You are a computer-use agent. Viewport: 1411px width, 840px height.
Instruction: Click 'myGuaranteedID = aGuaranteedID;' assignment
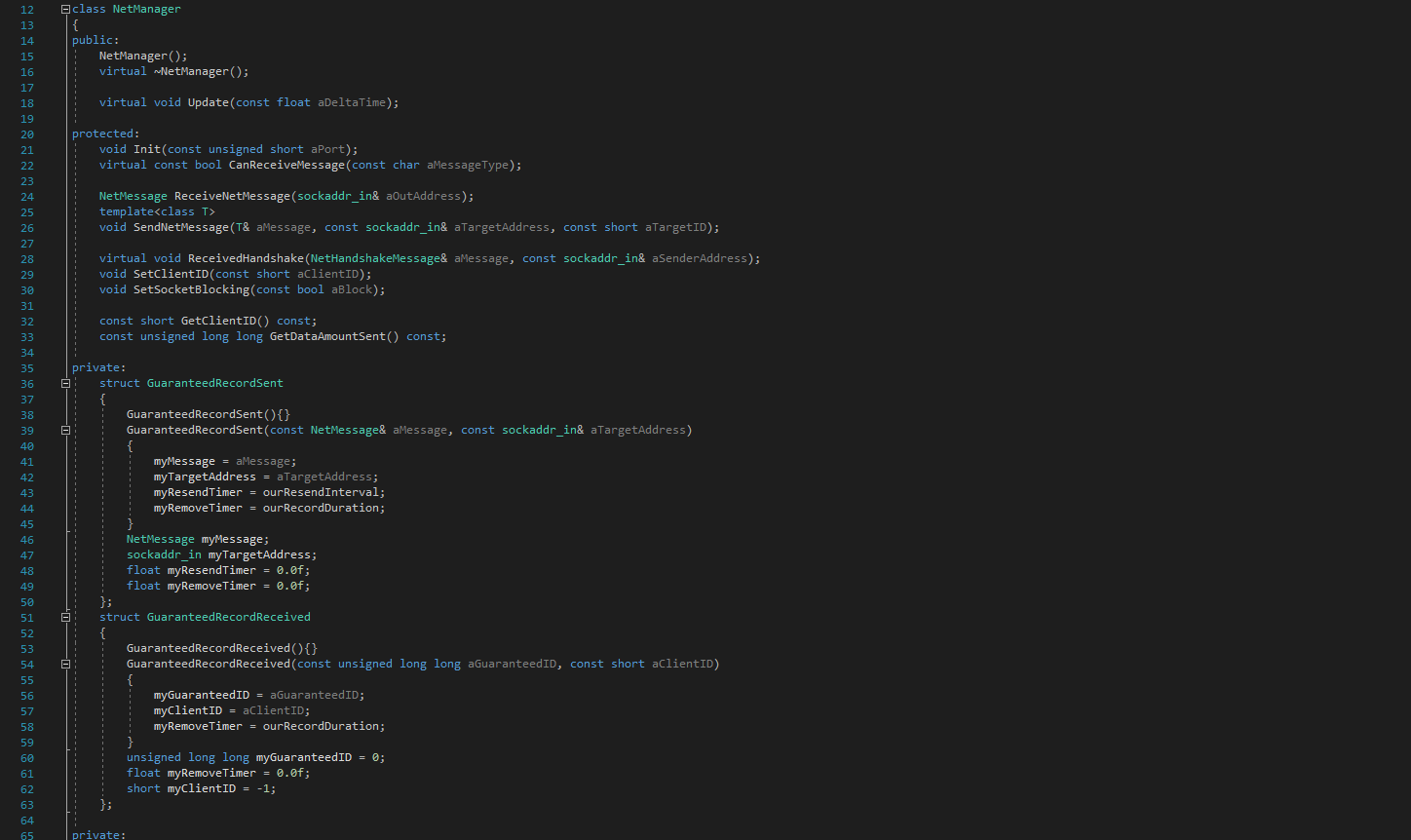tap(259, 695)
